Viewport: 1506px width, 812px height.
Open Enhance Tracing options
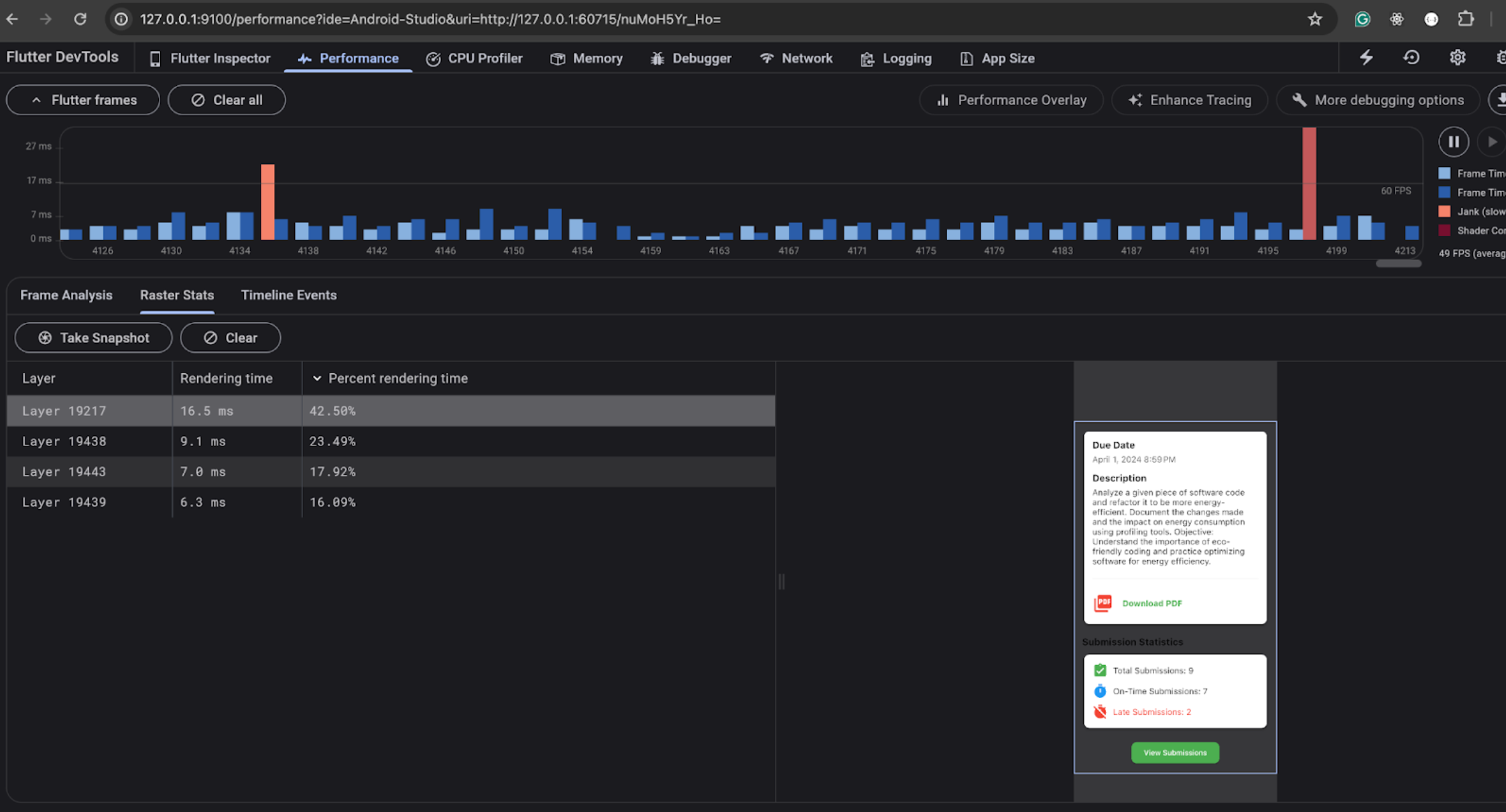(x=1190, y=100)
